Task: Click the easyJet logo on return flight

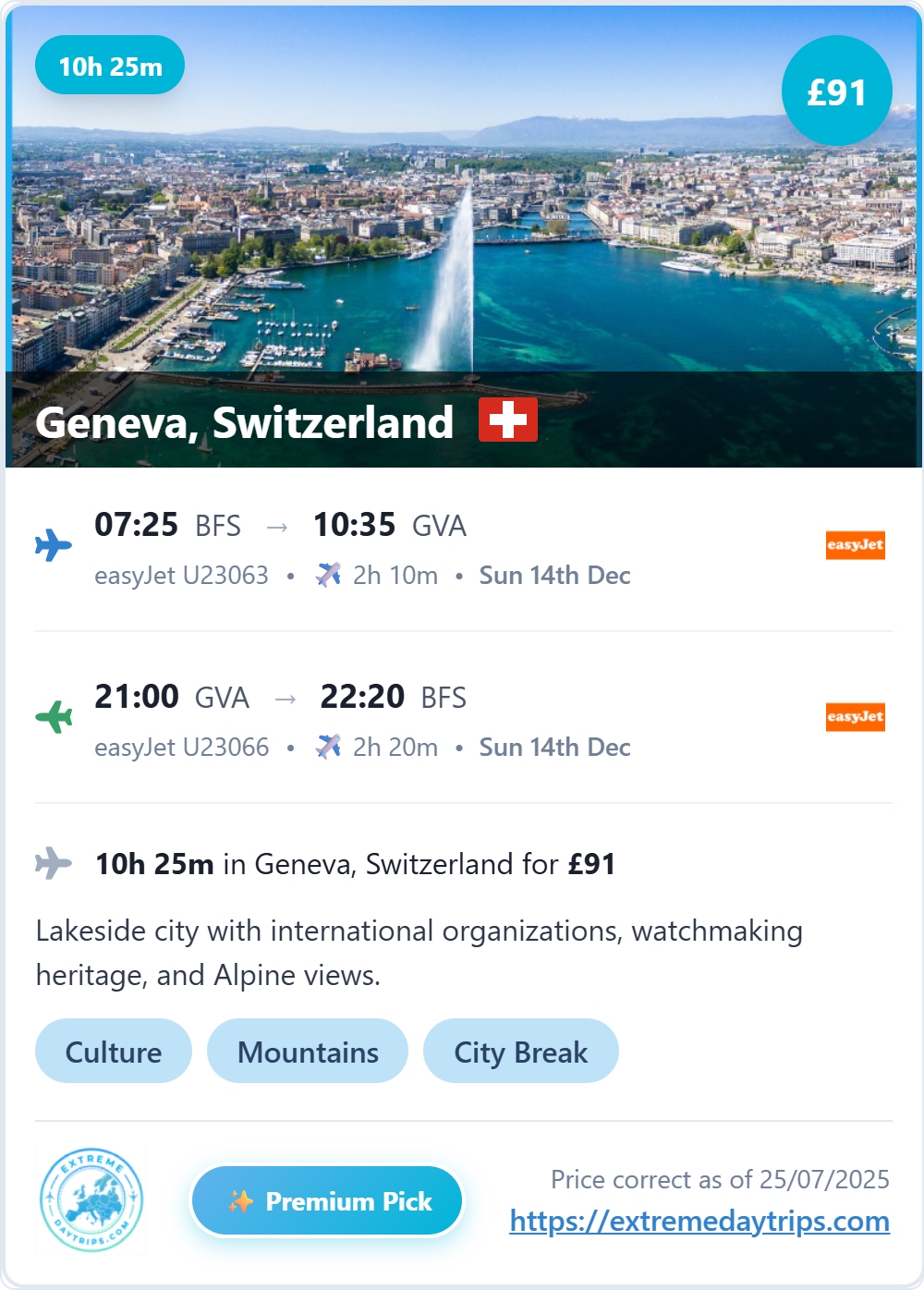Action: [856, 717]
